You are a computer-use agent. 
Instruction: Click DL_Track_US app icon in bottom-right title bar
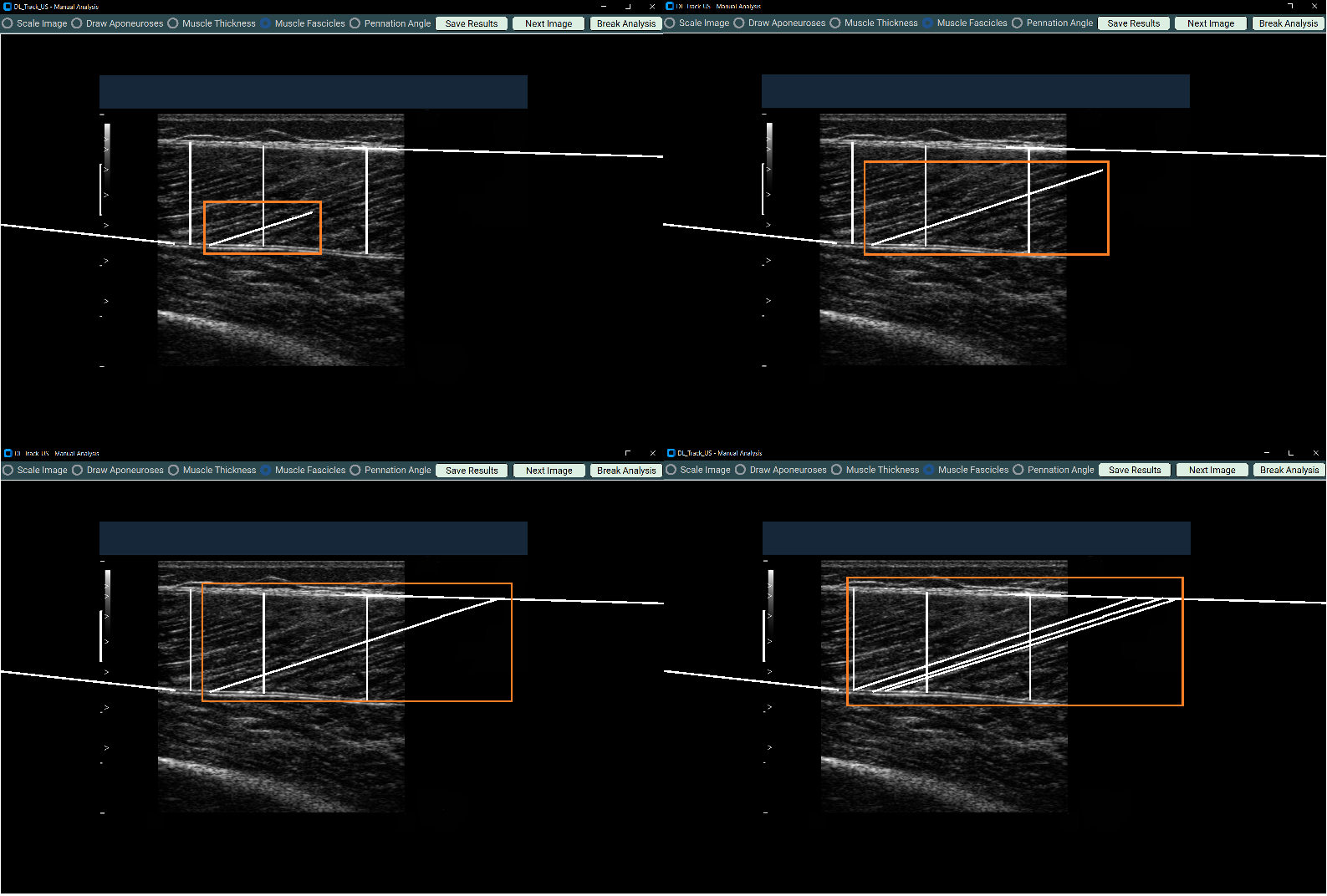click(671, 453)
